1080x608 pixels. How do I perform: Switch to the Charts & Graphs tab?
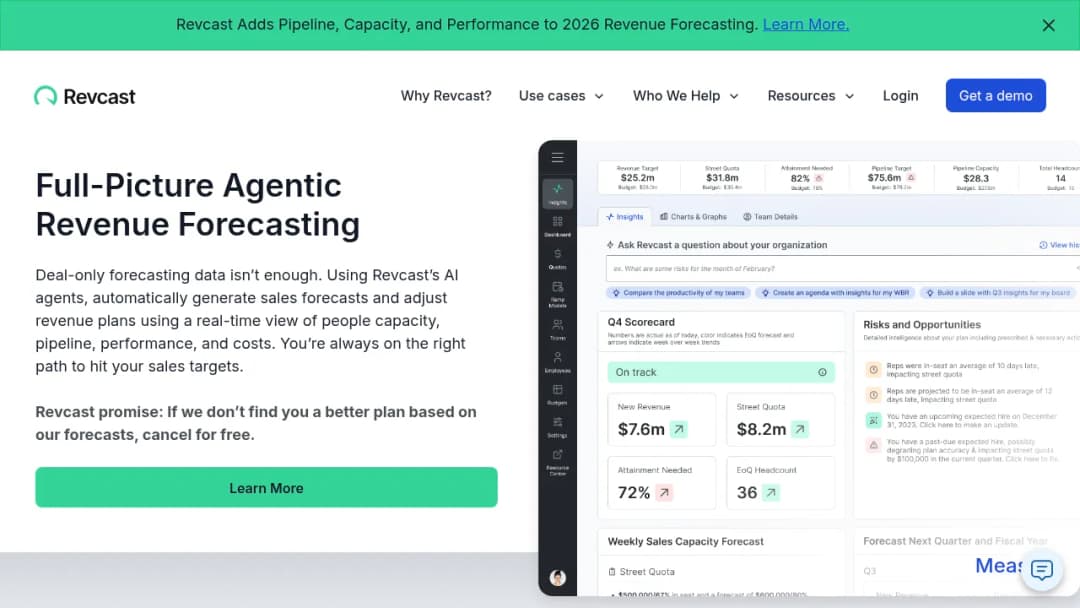pyautogui.click(x=693, y=217)
